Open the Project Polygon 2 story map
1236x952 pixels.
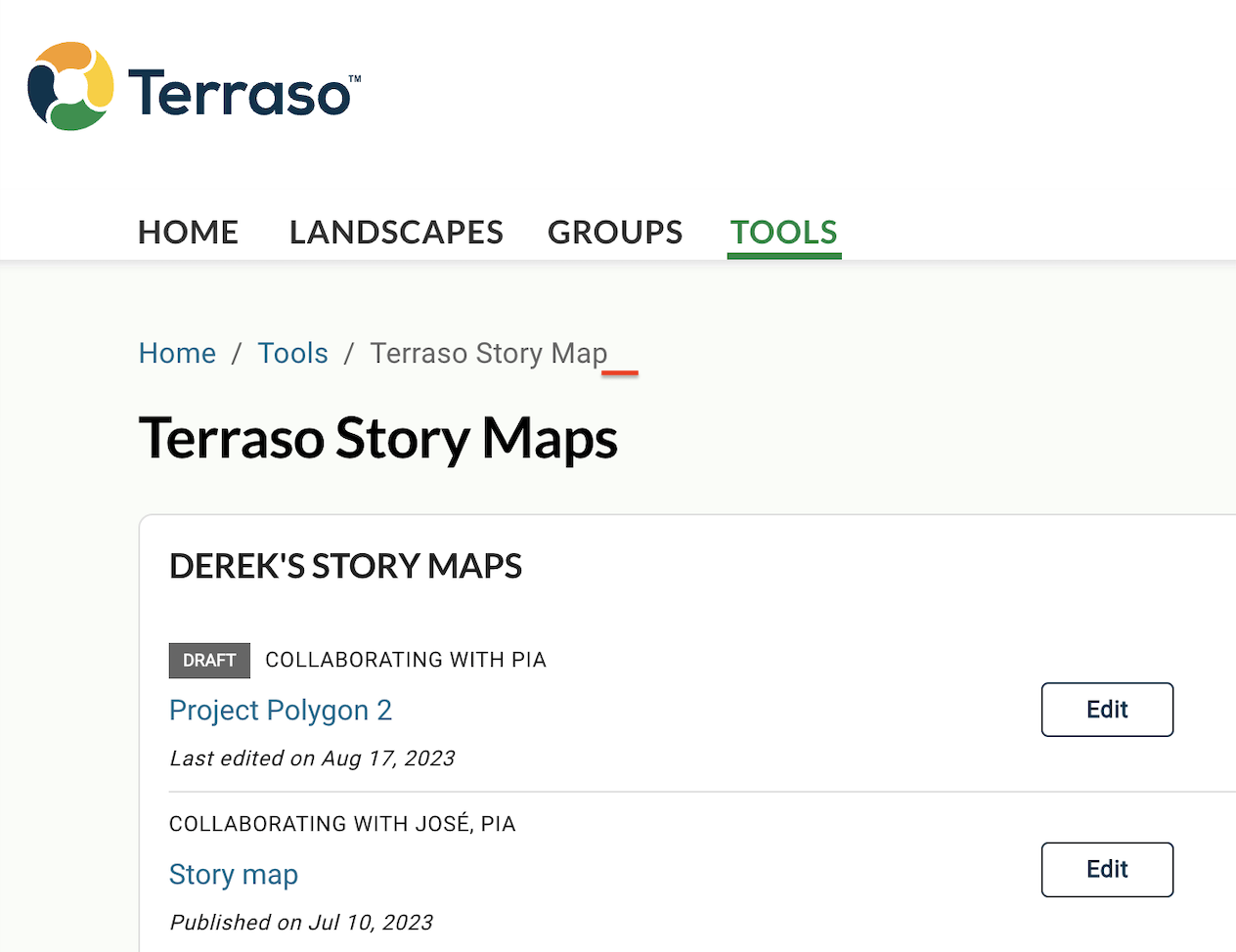click(x=281, y=710)
